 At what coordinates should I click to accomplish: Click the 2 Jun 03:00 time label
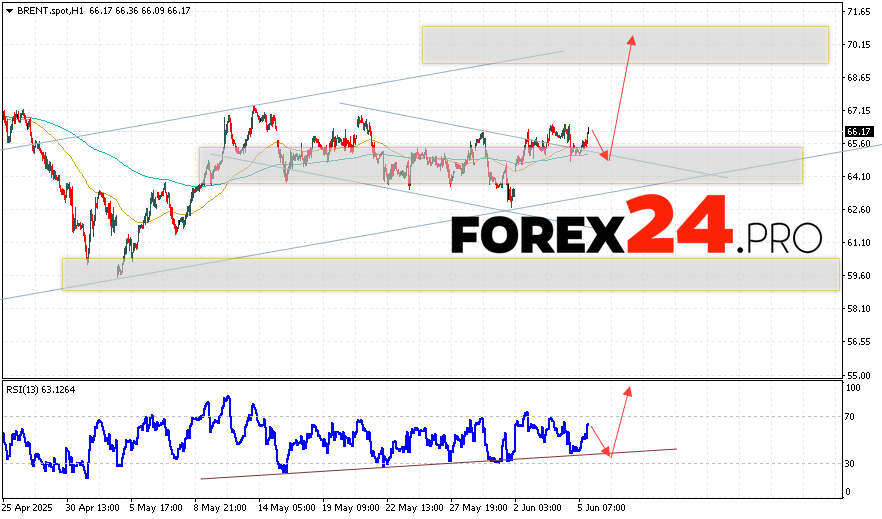pos(538,507)
